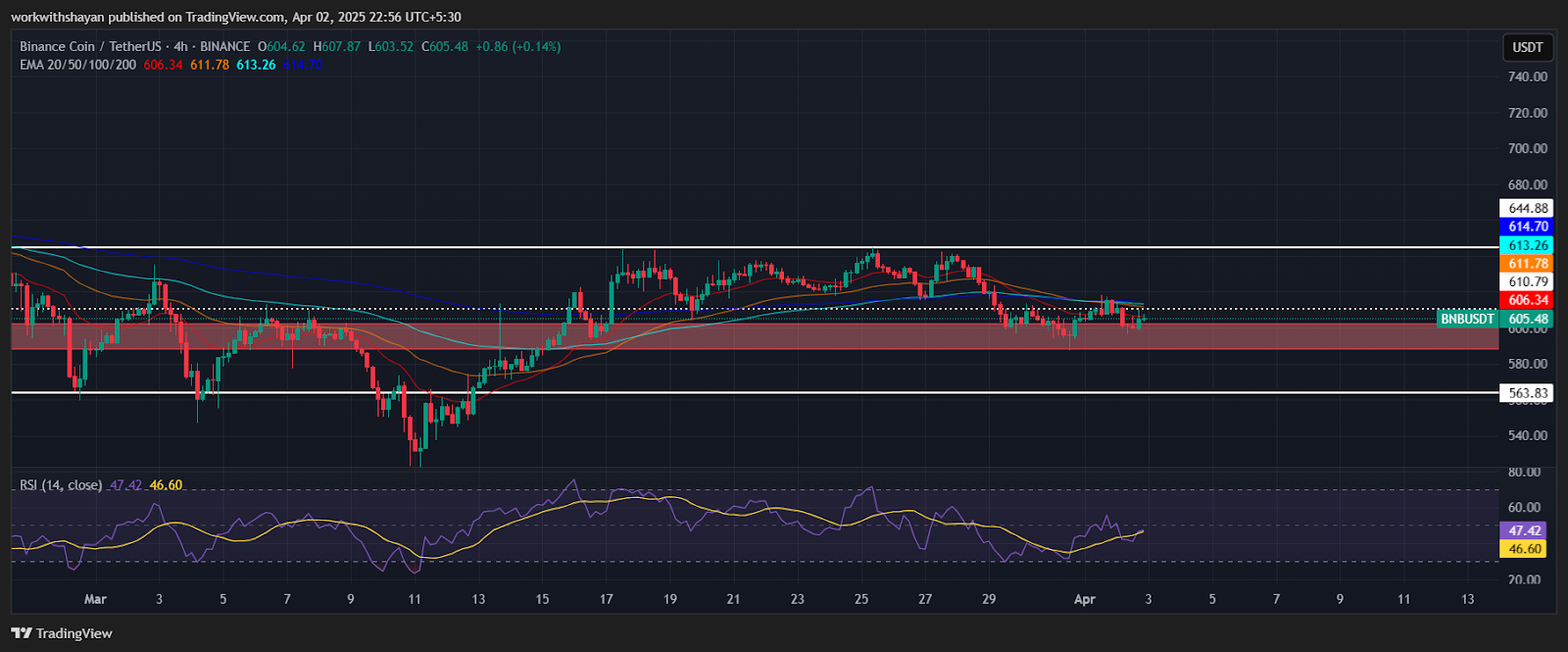Select the EMA 20/50/100/200 indicator legend

coord(78,65)
